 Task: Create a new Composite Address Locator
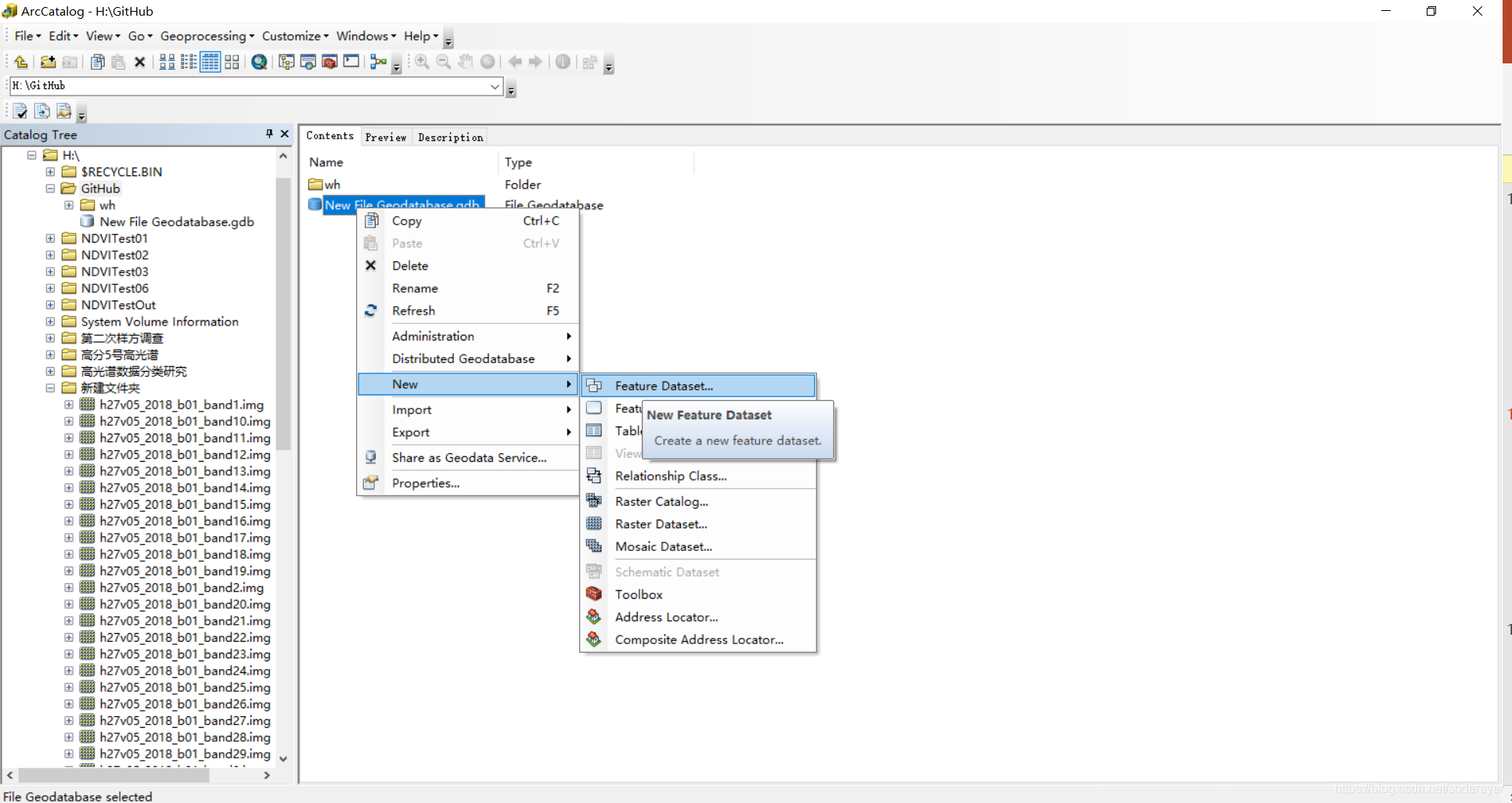[698, 640]
